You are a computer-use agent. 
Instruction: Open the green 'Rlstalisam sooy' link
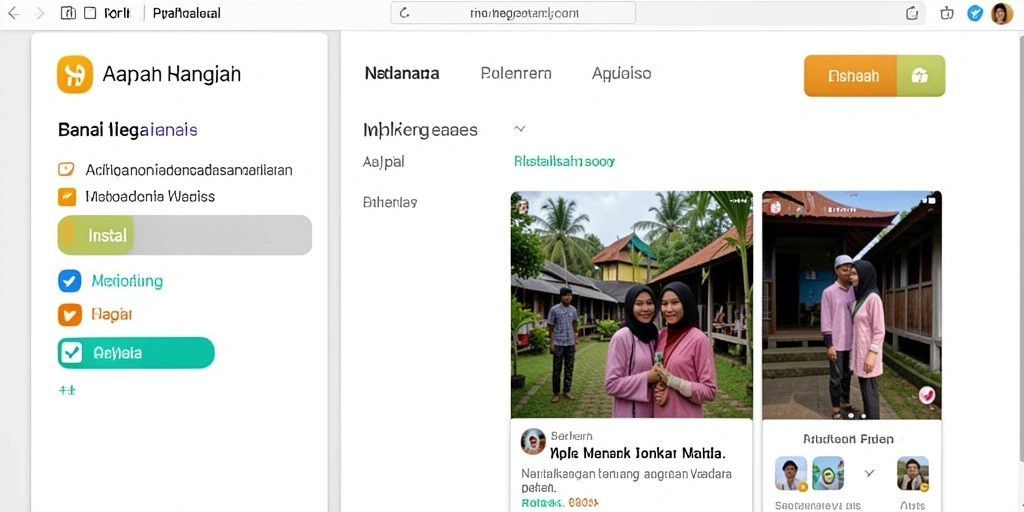[x=564, y=161]
